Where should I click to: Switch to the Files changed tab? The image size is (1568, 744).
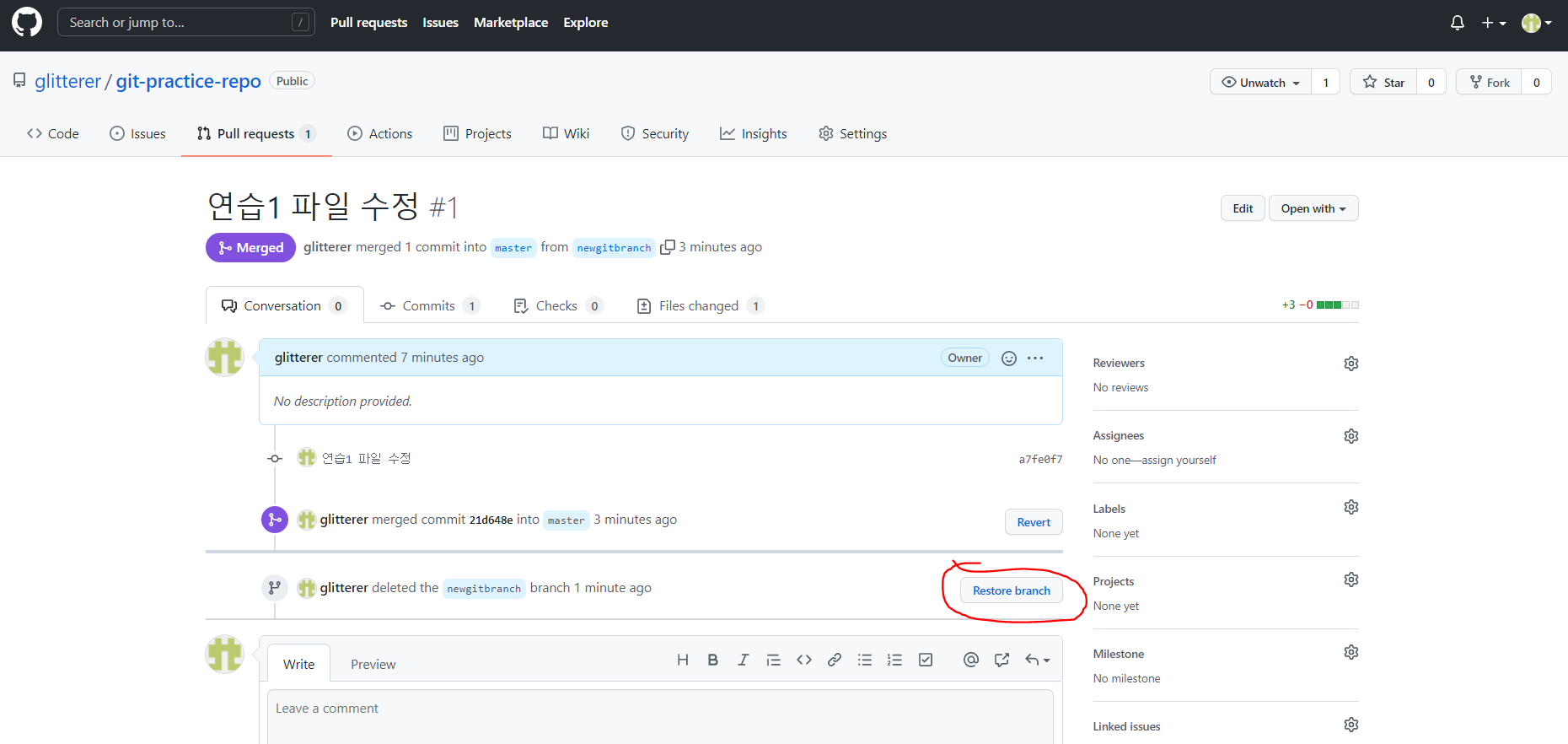point(701,305)
